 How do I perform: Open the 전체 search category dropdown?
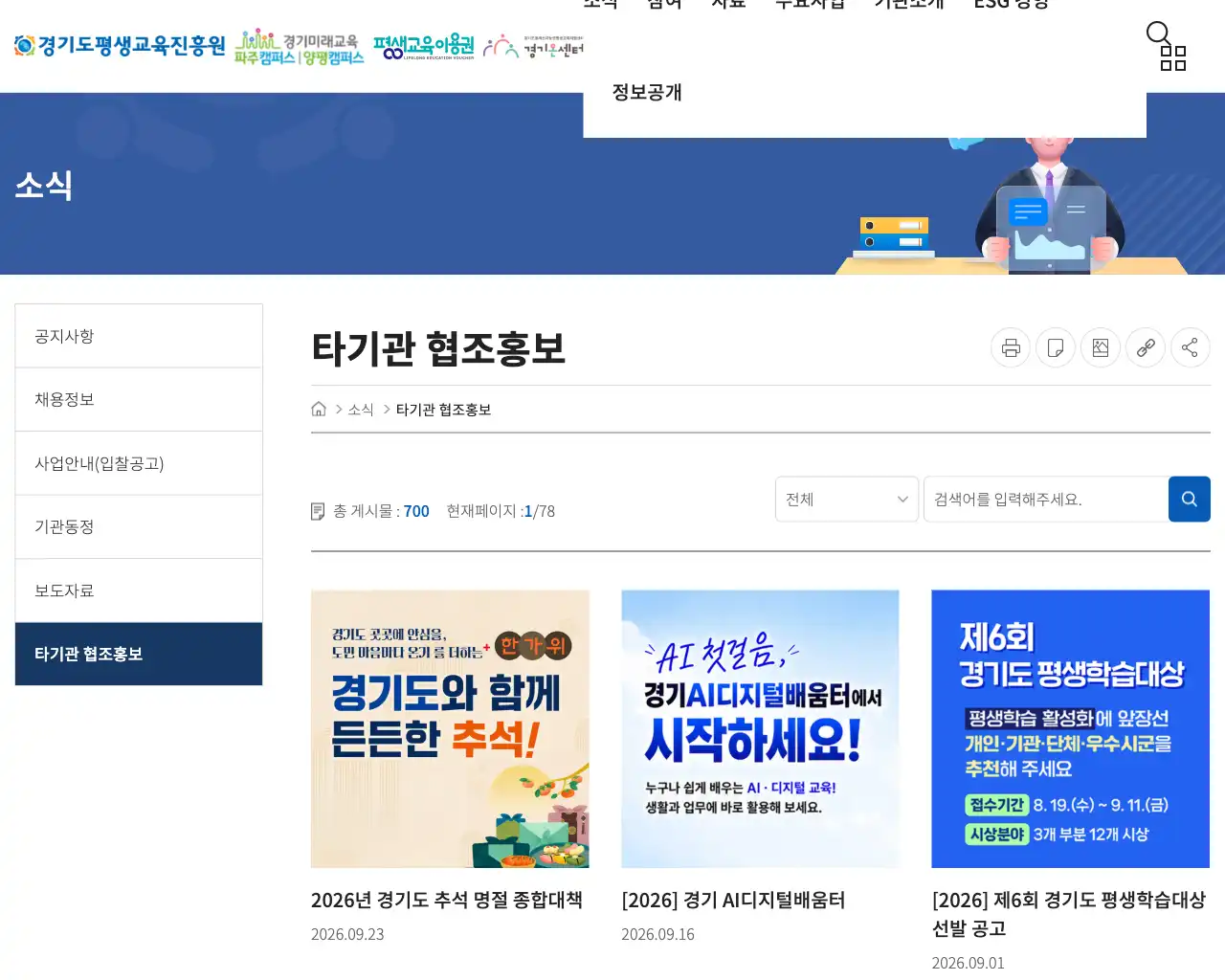pos(847,499)
